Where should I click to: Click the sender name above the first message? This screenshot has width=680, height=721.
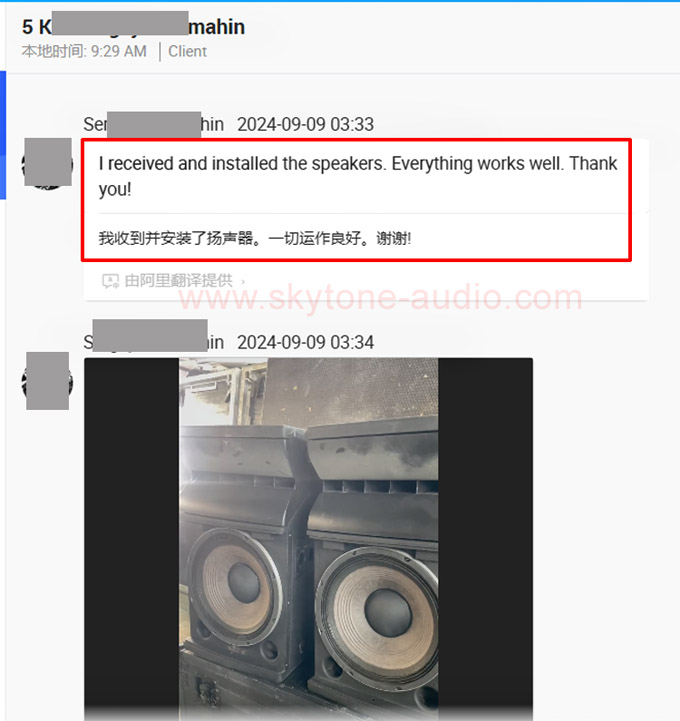point(154,125)
